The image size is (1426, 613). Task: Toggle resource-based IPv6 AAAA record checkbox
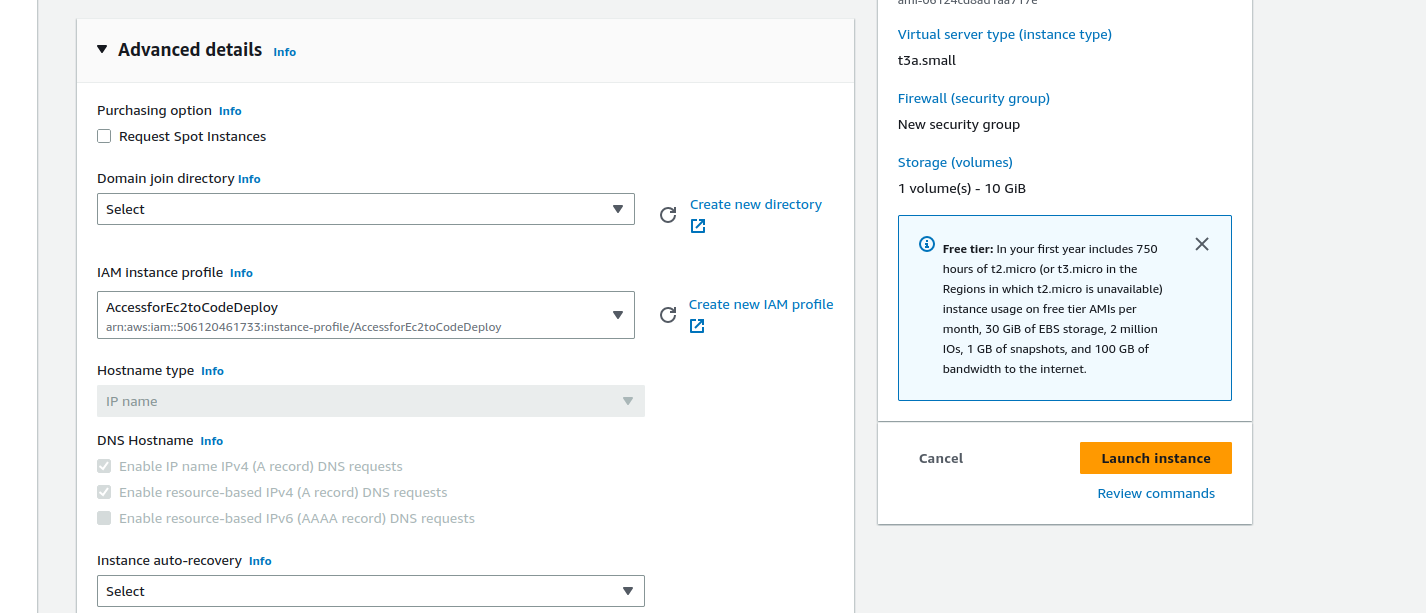click(x=104, y=519)
